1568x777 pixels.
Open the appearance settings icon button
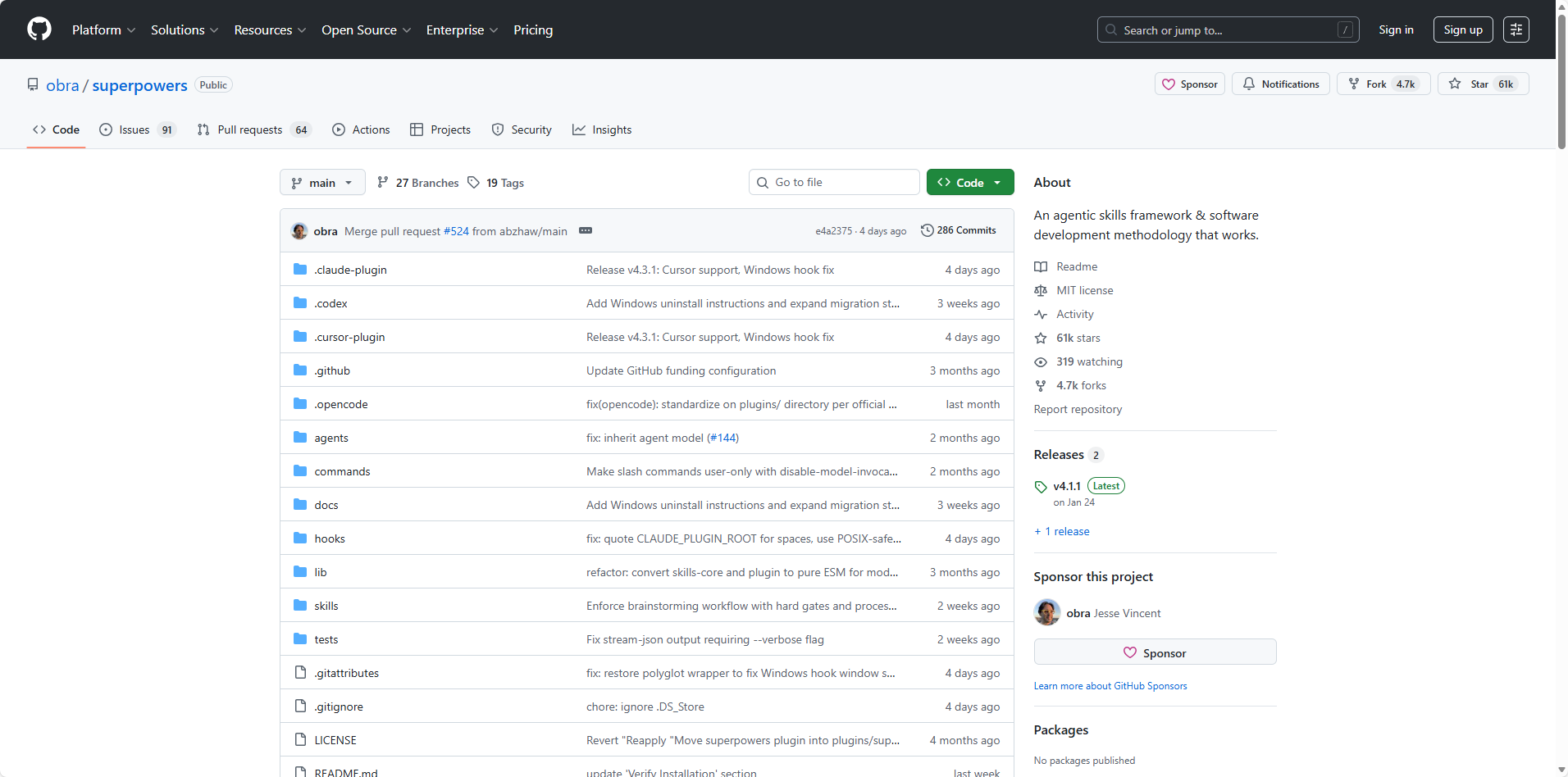click(1516, 30)
